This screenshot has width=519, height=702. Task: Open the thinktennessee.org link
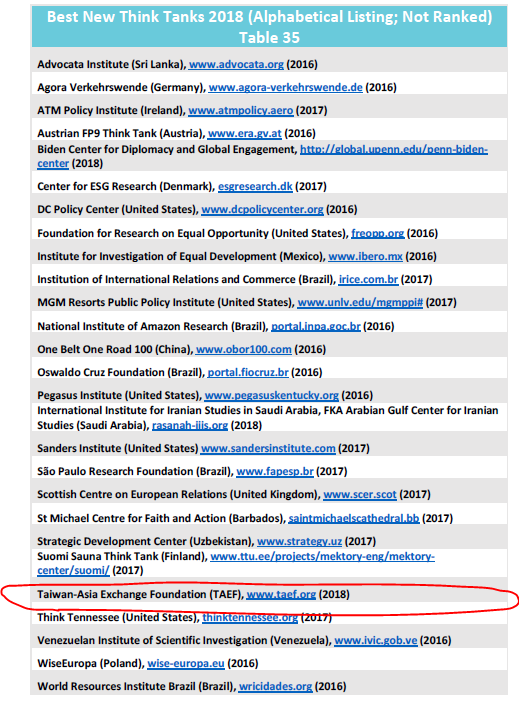click(250, 617)
